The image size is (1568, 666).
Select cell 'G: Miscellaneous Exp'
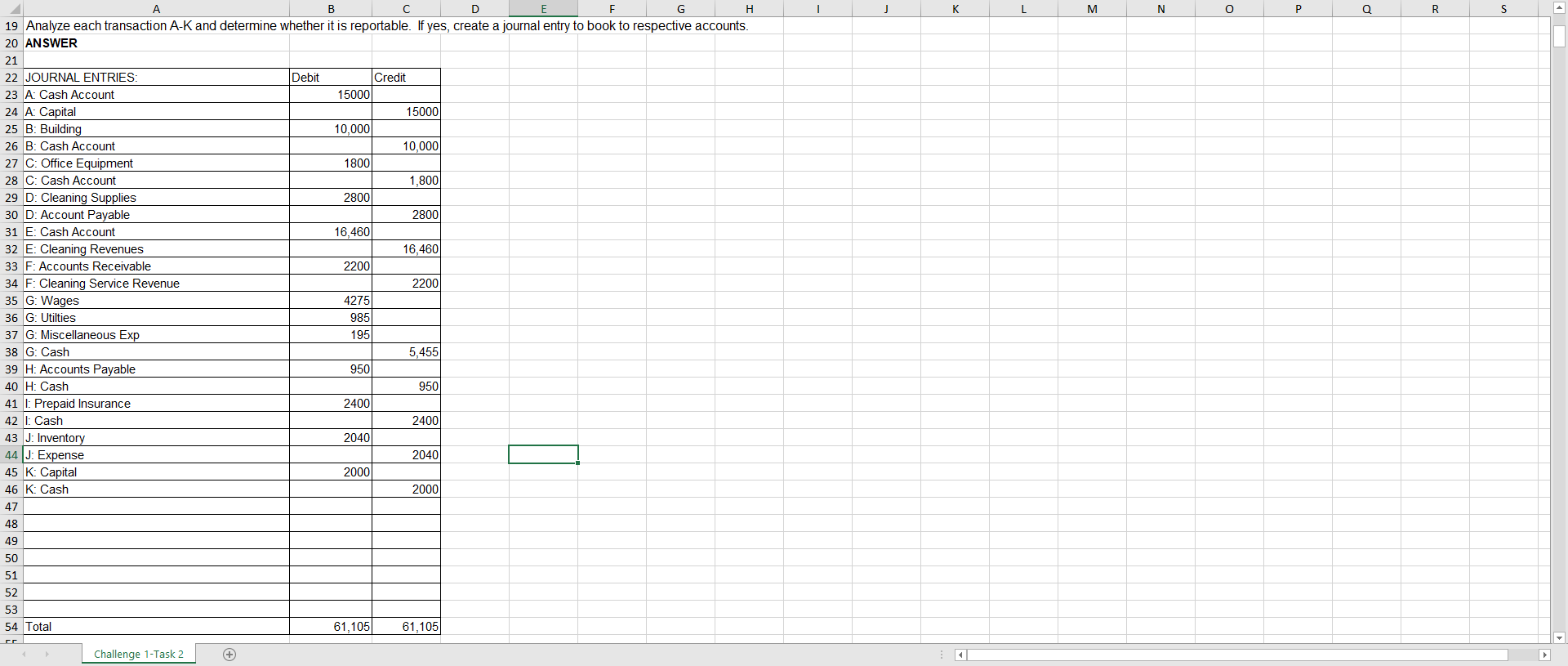pyautogui.click(x=156, y=334)
